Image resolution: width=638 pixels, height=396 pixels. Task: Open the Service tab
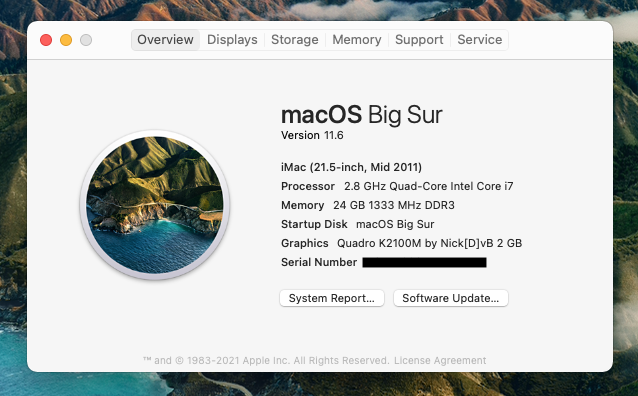point(480,40)
